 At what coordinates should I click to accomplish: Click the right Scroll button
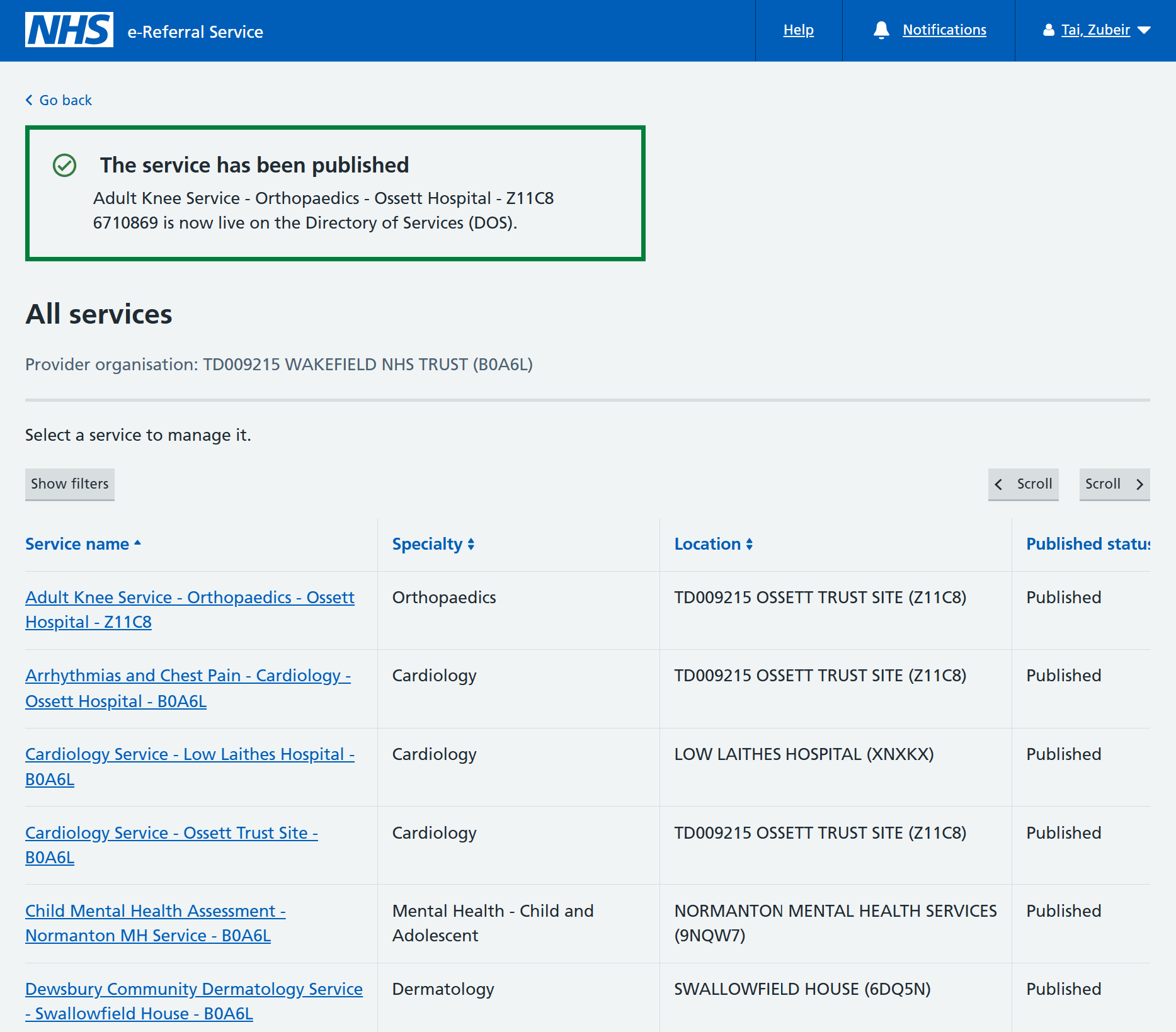pos(1115,484)
